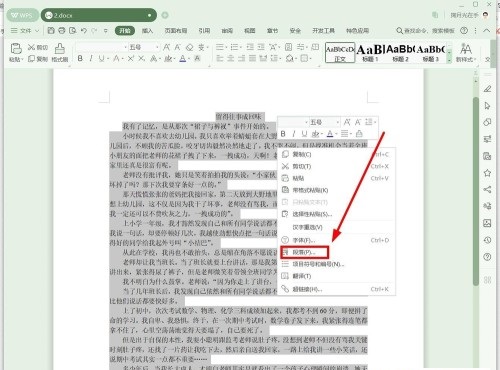Switch to the 页面布局 ribbon tab
The height and width of the screenshot is (370, 500).
click(176, 31)
